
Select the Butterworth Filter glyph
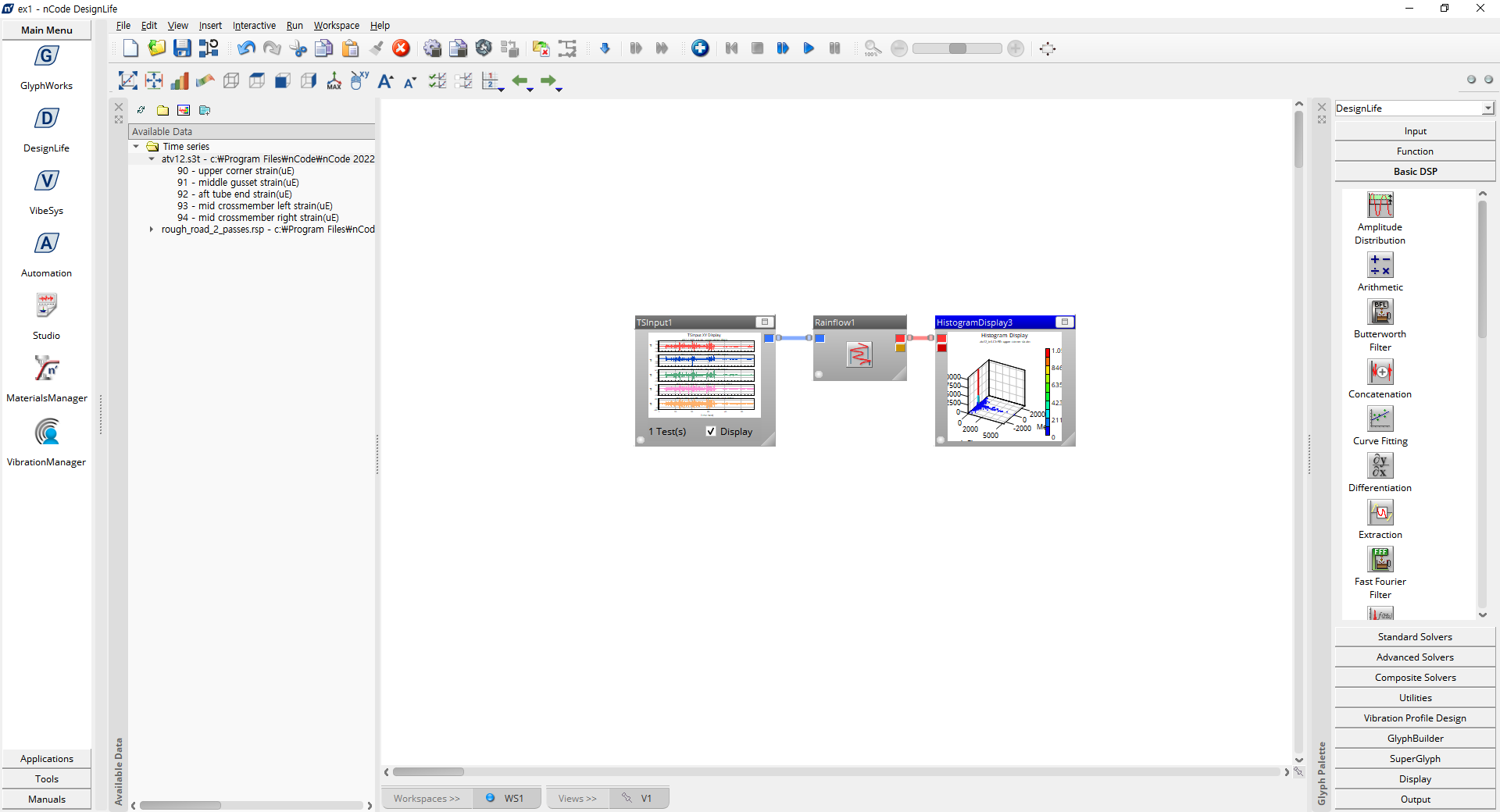(x=1380, y=312)
